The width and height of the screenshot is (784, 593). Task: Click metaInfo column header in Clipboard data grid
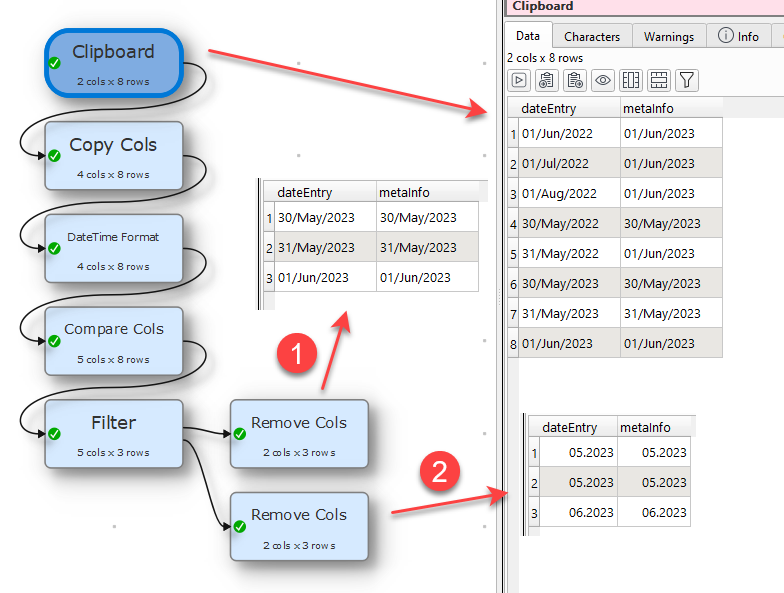click(x=672, y=108)
